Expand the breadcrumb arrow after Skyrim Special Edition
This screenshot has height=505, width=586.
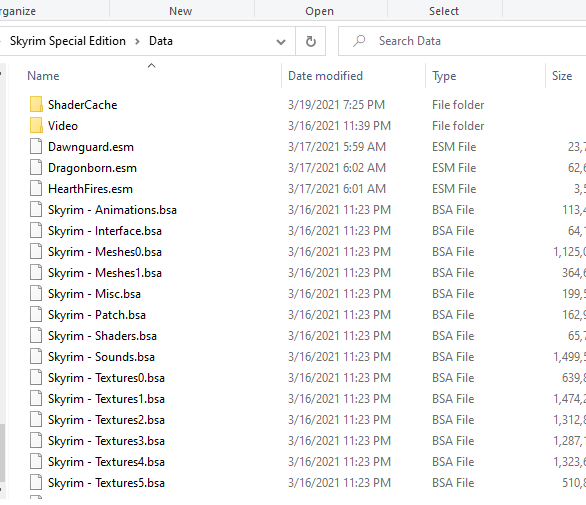click(x=137, y=41)
